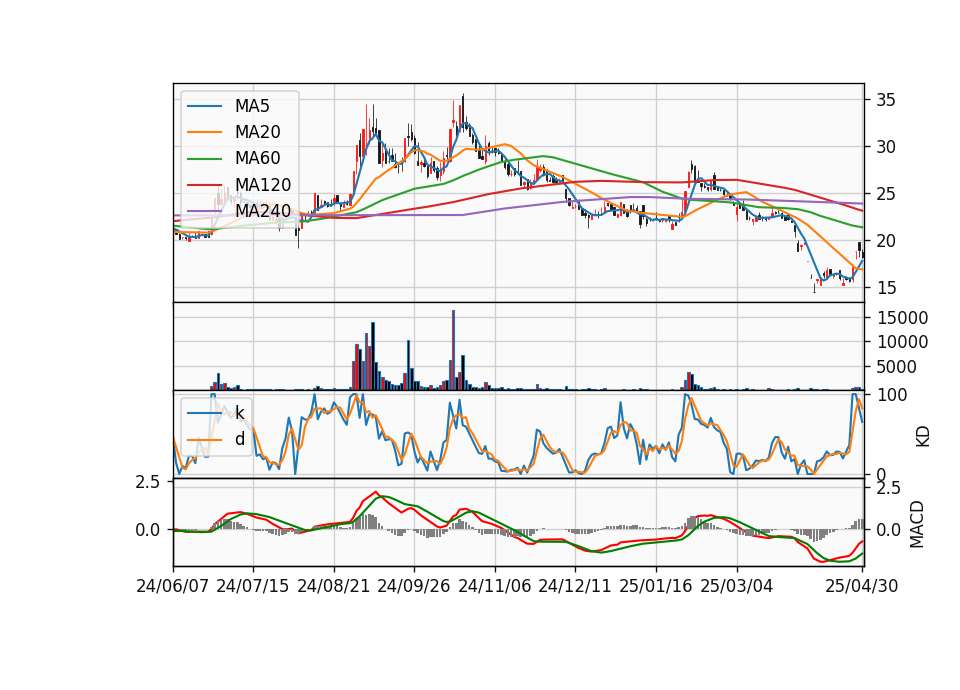Click the date label 25/01/16
Image resolution: width=960 pixels, height=690 pixels.
(x=656, y=586)
